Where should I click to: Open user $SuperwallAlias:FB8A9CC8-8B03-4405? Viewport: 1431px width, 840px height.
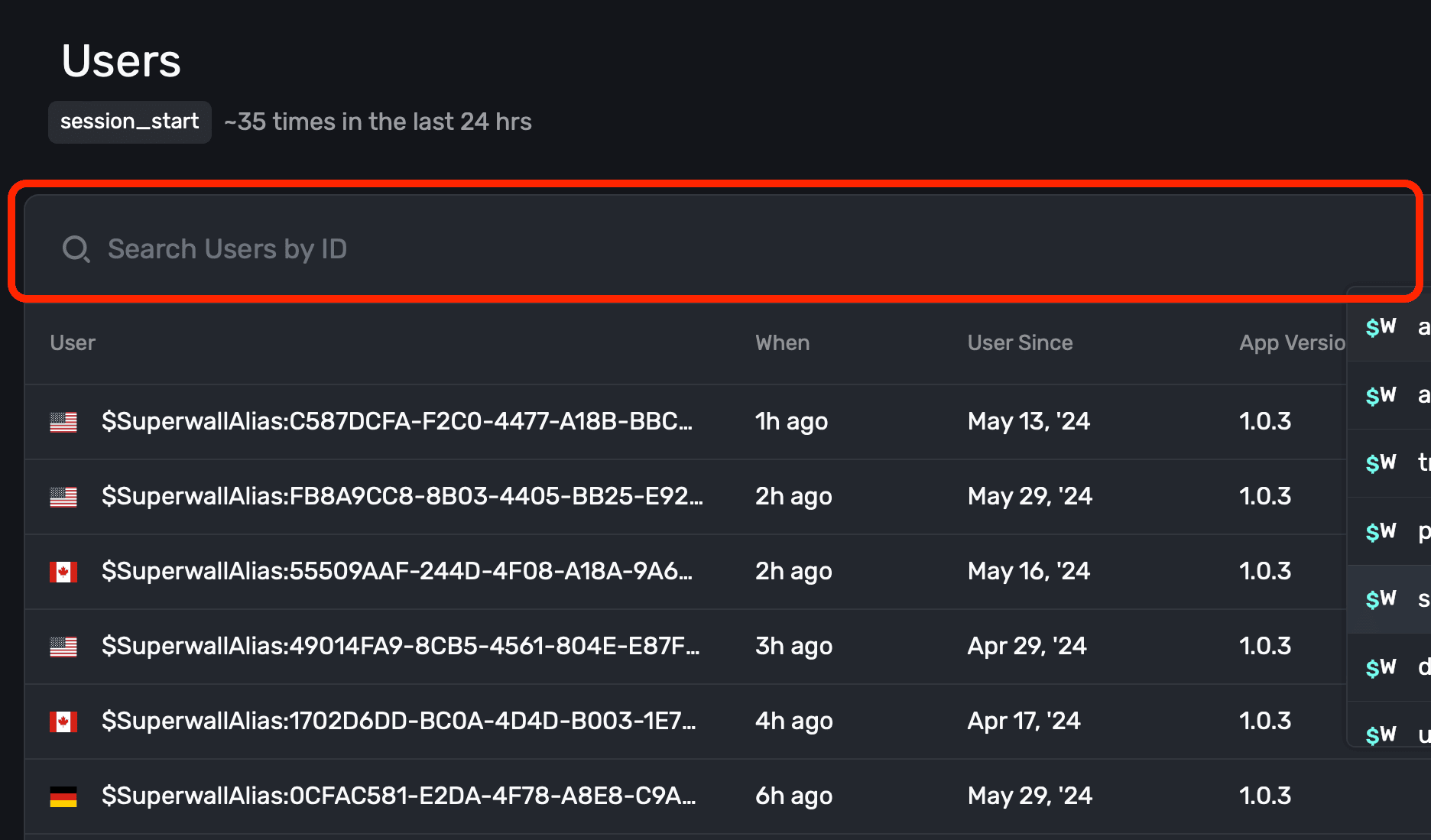coord(402,496)
